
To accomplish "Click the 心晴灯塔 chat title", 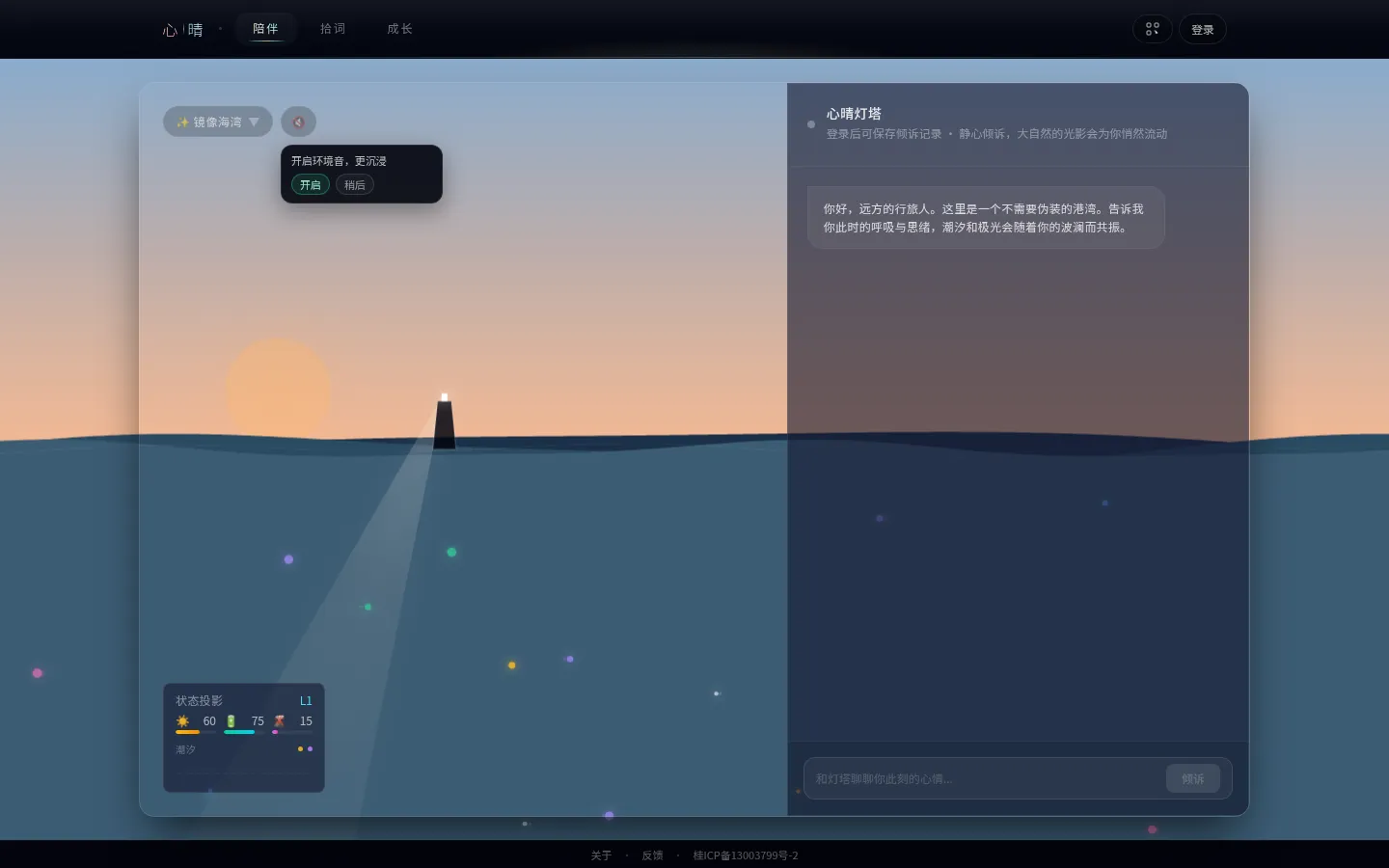I will click(x=854, y=114).
